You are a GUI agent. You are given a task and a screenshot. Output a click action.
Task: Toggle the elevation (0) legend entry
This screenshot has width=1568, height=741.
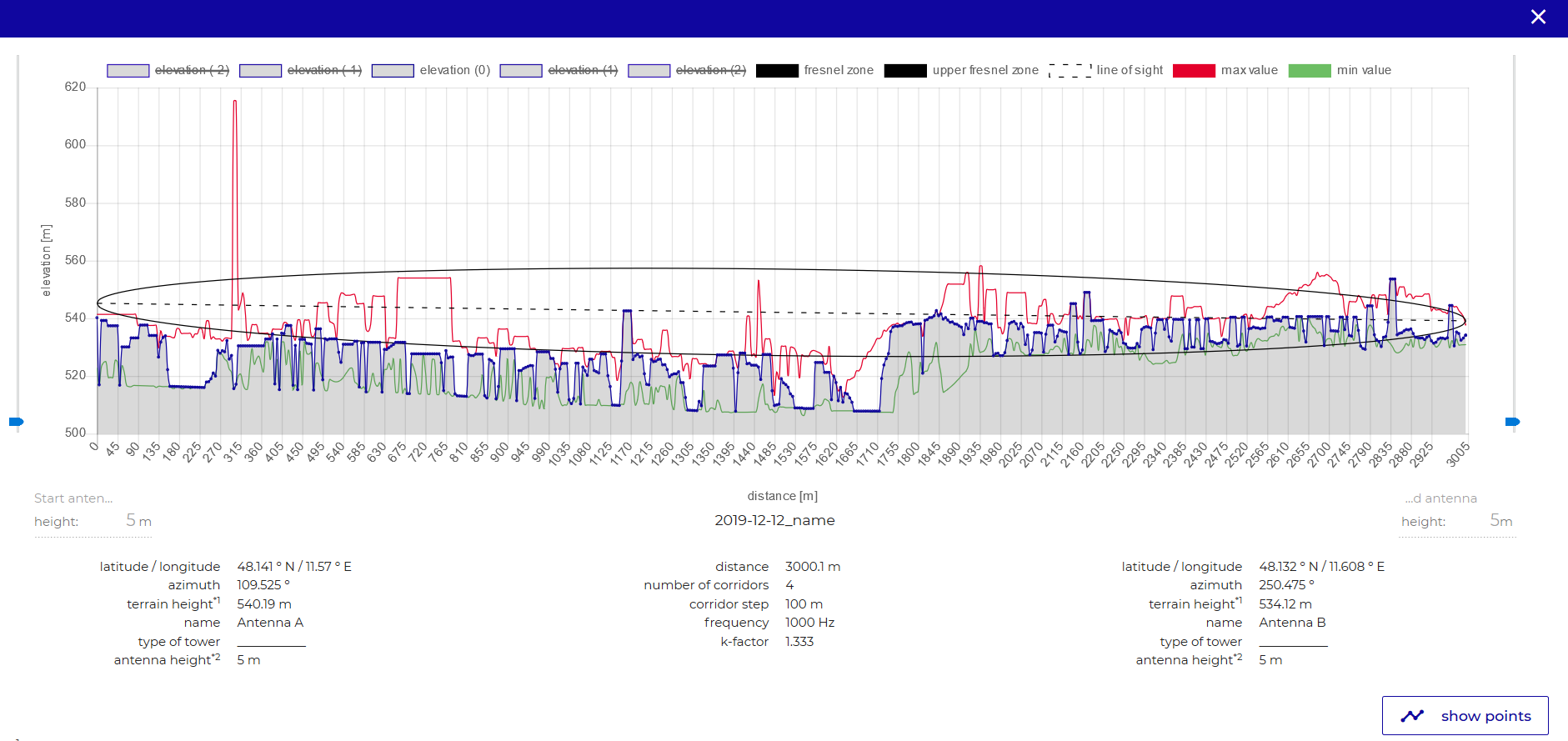click(x=431, y=70)
